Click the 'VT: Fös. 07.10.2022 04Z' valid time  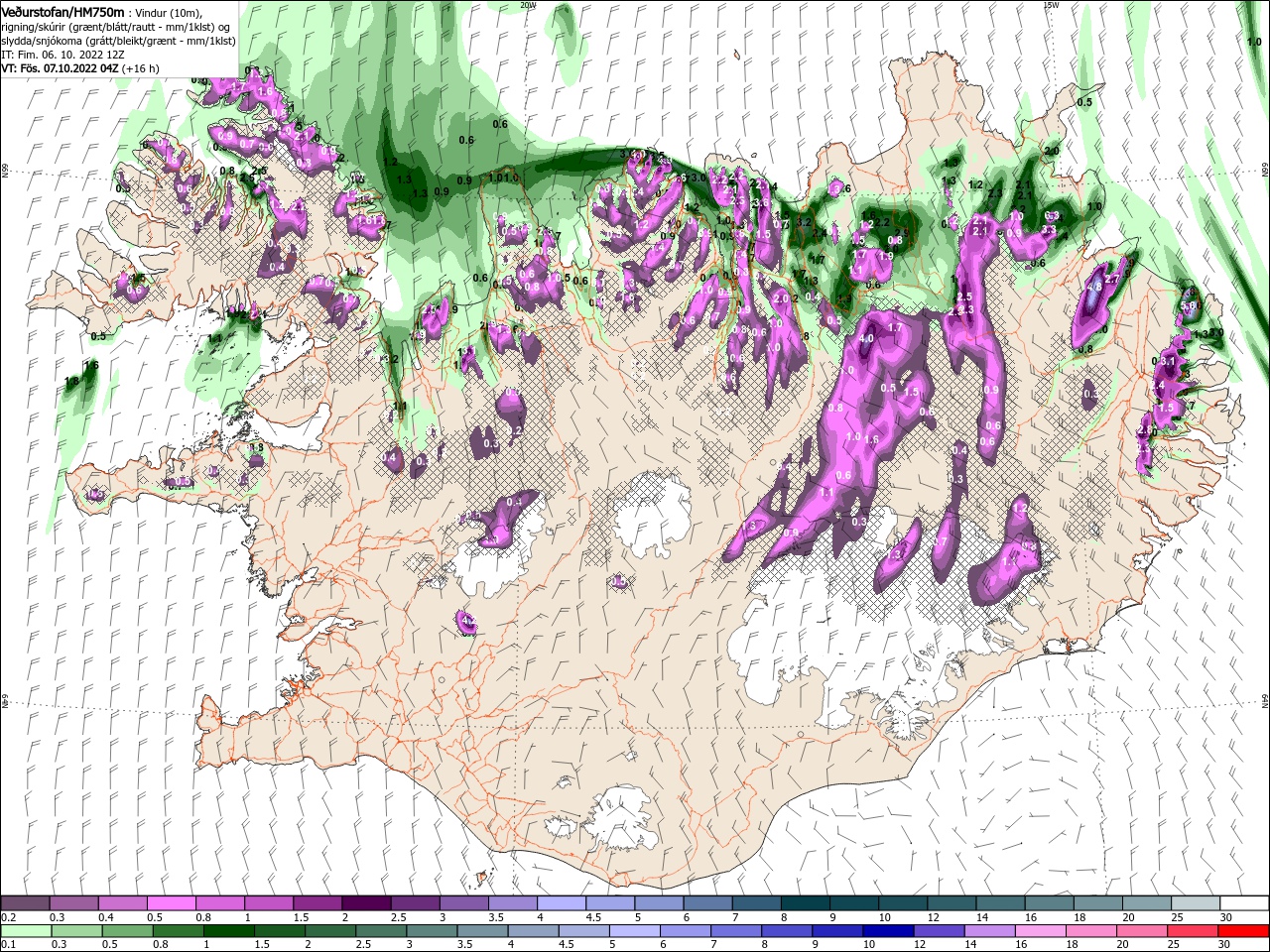tap(60, 68)
